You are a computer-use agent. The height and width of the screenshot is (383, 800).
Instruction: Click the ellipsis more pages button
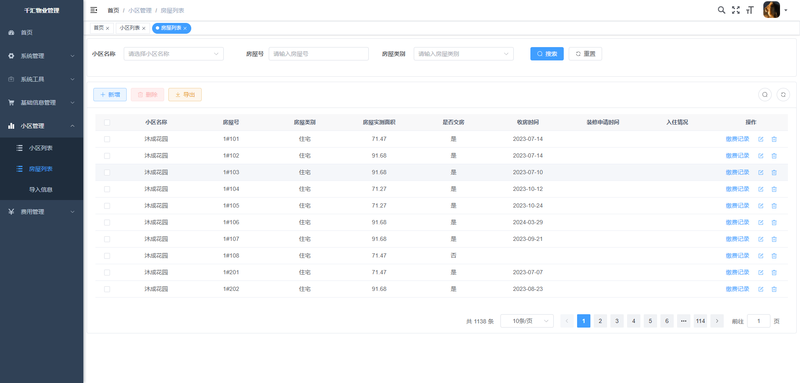(684, 321)
